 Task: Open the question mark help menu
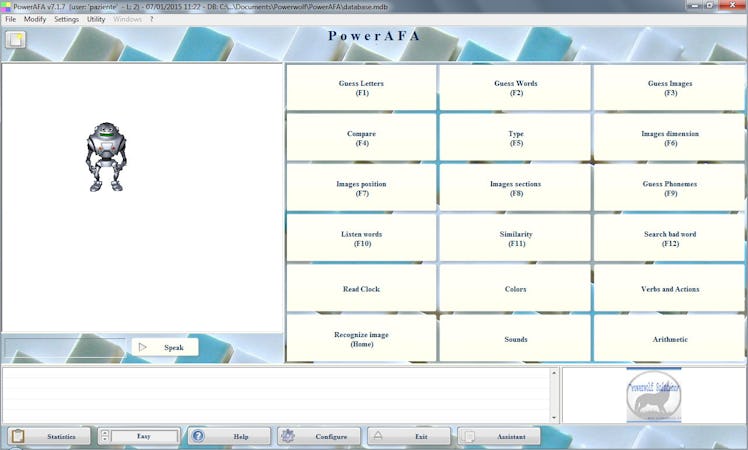click(152, 19)
